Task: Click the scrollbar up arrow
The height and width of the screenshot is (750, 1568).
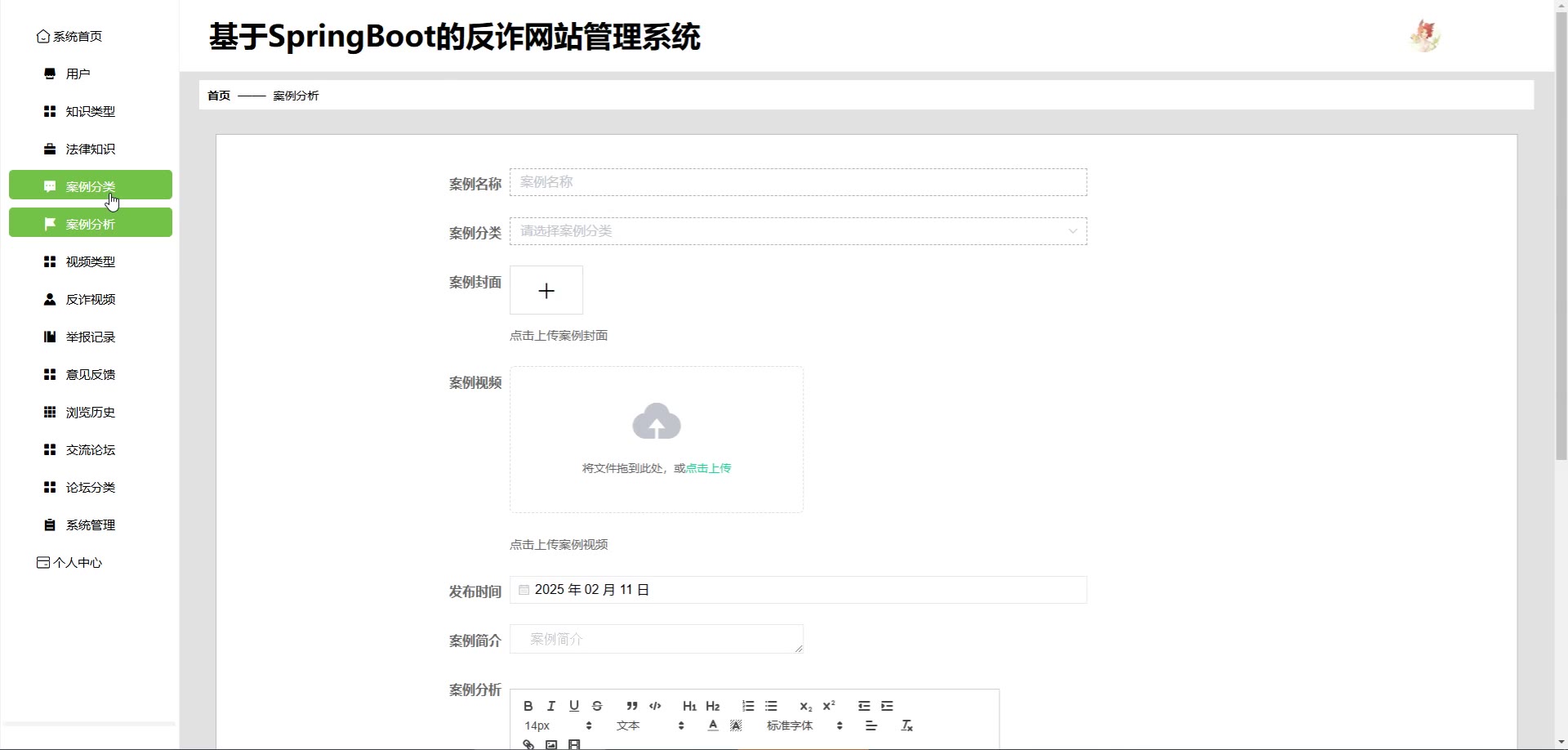Action: point(1561,7)
